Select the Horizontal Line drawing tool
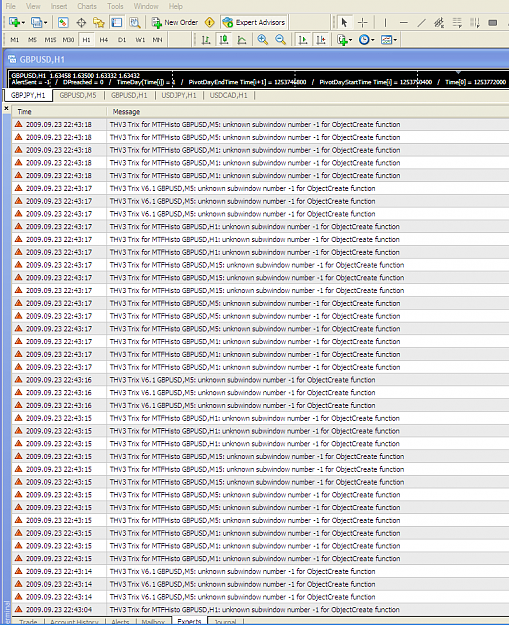This screenshot has width=509, height=625. coord(403,23)
